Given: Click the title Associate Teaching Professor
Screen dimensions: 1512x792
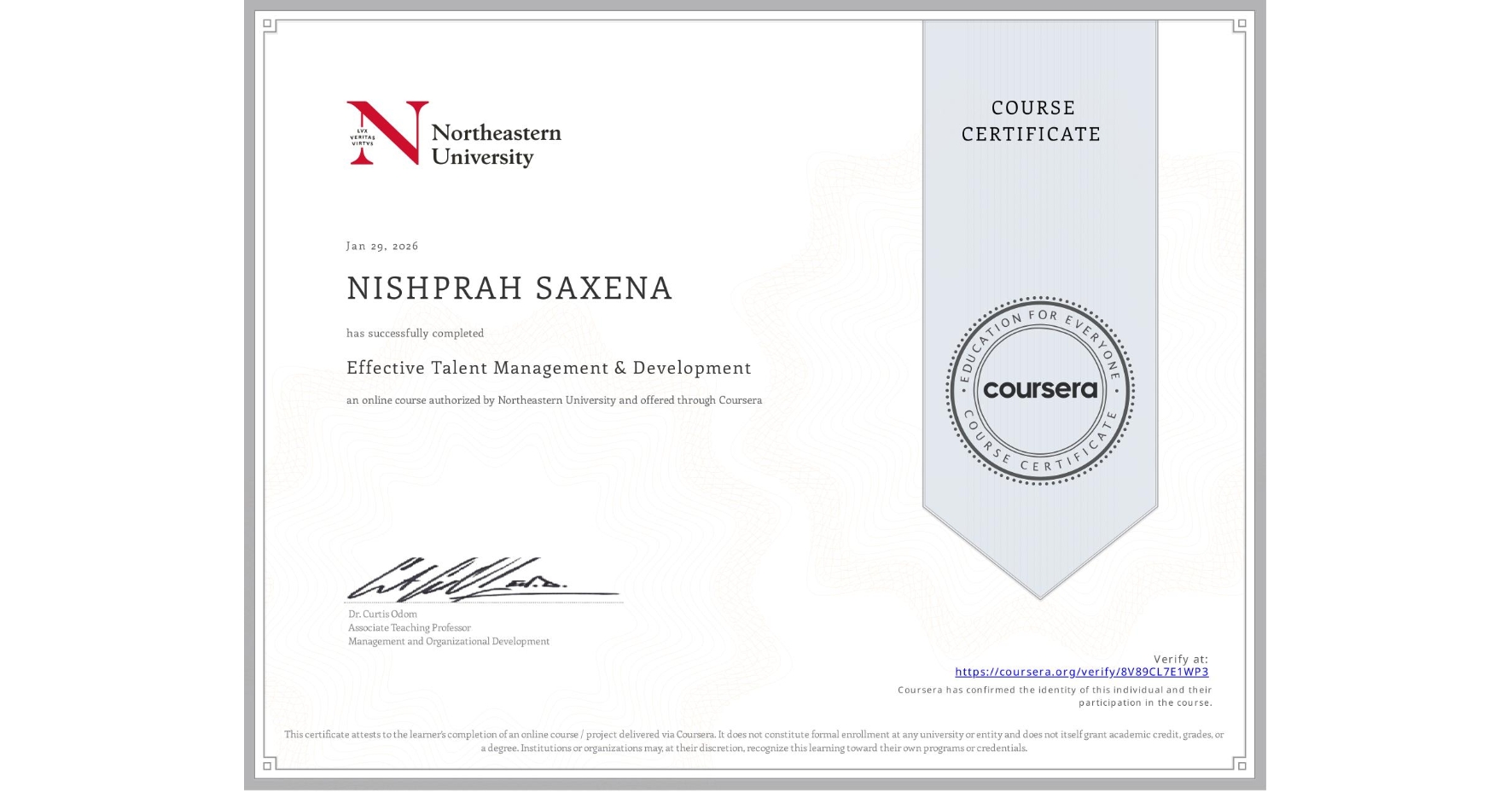Looking at the screenshot, I should click(409, 627).
